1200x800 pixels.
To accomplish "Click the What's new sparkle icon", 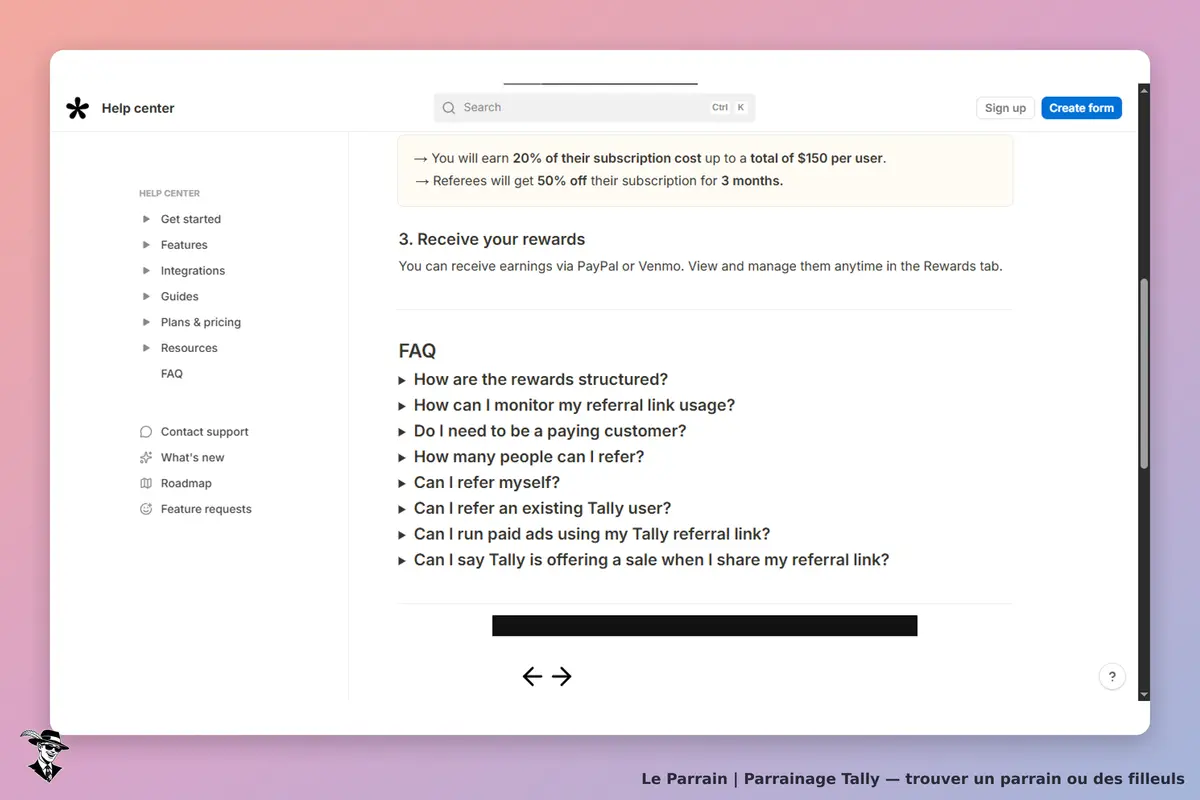I will (146, 458).
